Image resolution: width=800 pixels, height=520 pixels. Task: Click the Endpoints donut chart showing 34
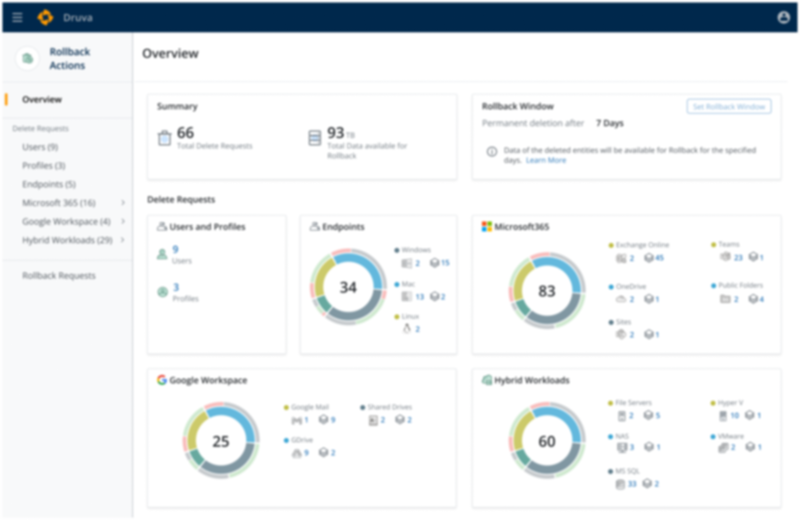[348, 287]
